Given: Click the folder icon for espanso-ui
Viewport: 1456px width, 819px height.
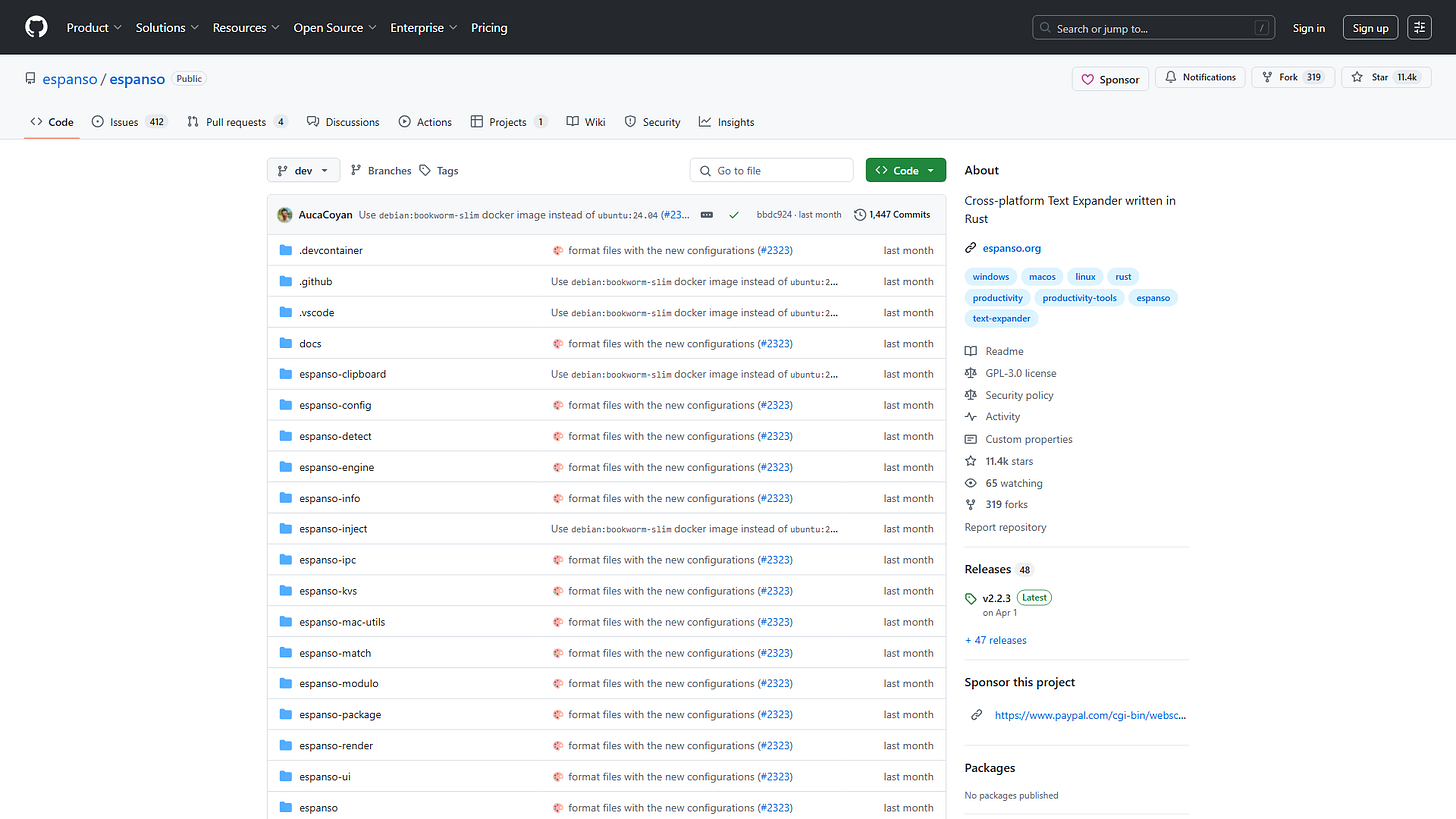Looking at the screenshot, I should 286,777.
